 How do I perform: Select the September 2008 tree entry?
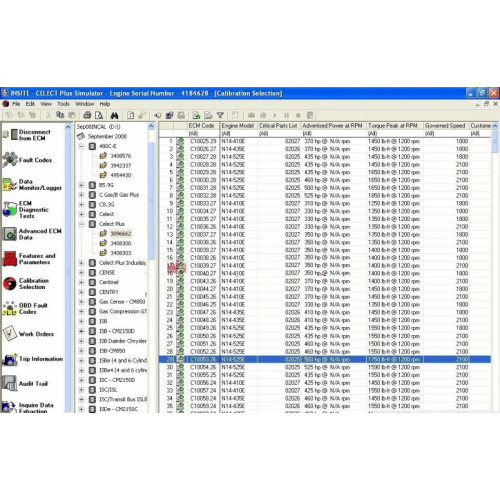click(x=107, y=136)
